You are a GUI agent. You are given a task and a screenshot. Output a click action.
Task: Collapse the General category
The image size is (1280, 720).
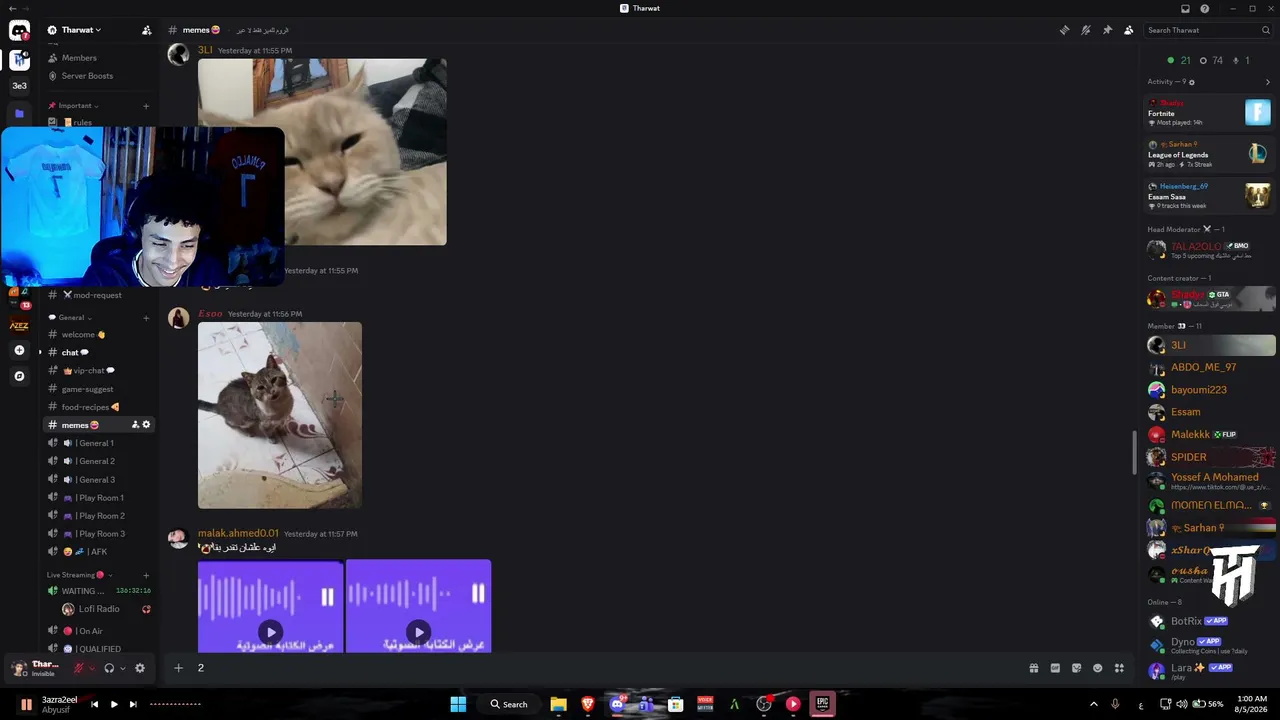pyautogui.click(x=71, y=318)
